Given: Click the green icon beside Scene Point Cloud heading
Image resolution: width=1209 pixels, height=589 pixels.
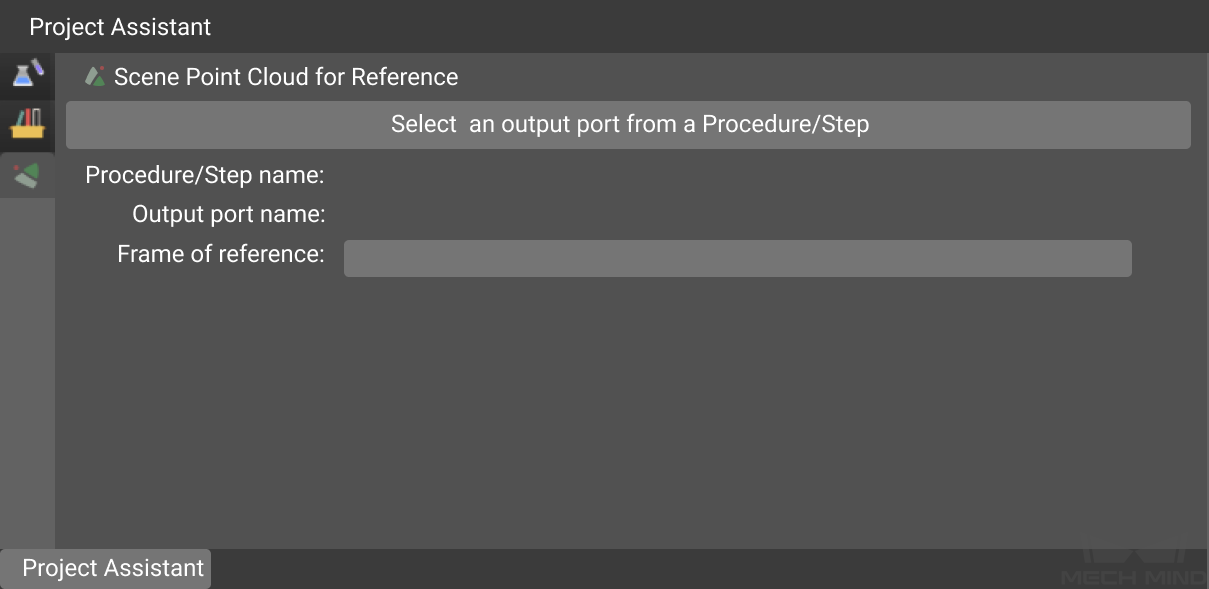Looking at the screenshot, I should click(96, 77).
